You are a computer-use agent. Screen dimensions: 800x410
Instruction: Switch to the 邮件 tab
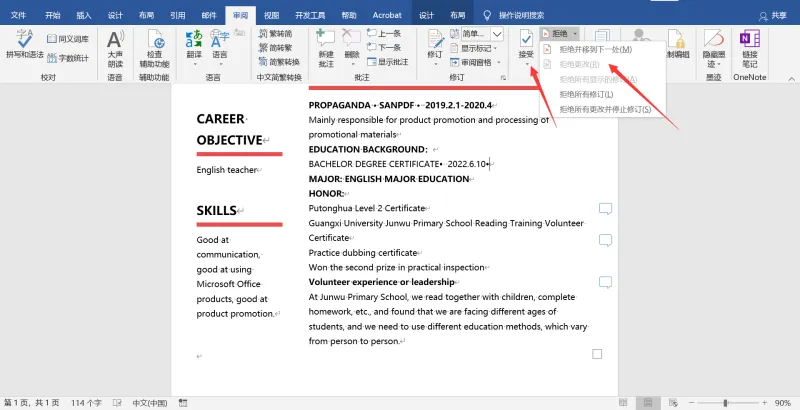click(209, 15)
